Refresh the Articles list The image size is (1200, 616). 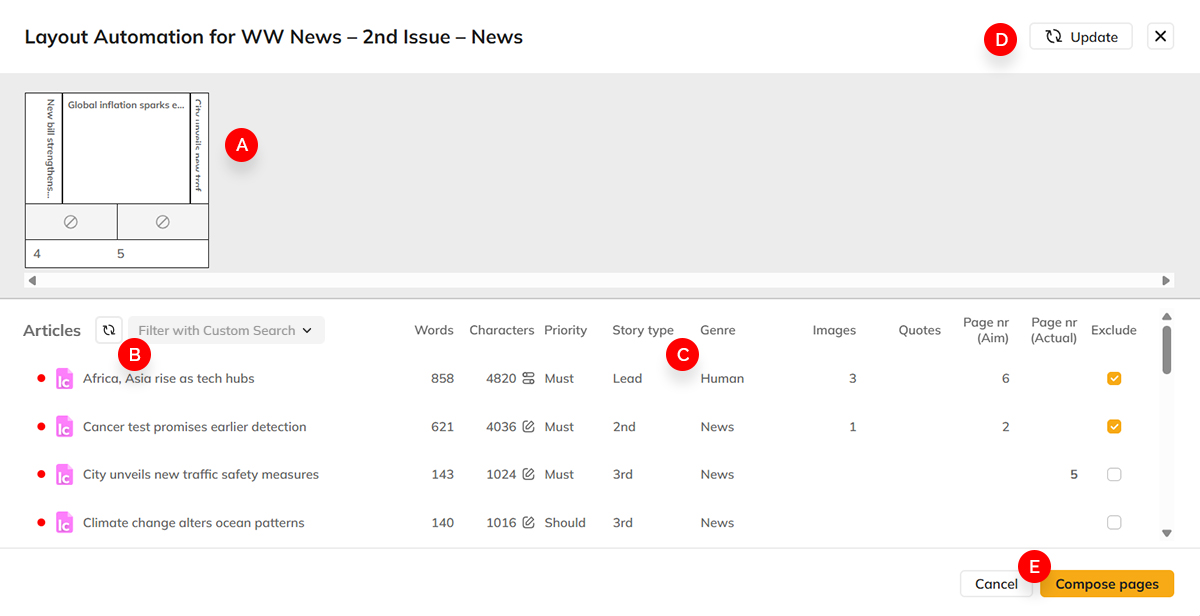point(108,329)
